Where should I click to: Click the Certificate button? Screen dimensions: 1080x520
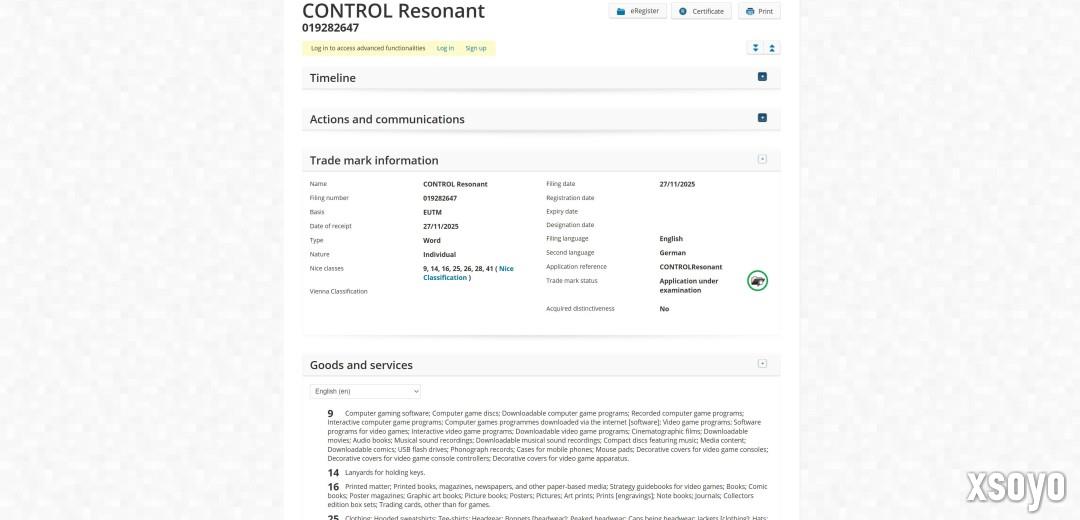(x=700, y=11)
